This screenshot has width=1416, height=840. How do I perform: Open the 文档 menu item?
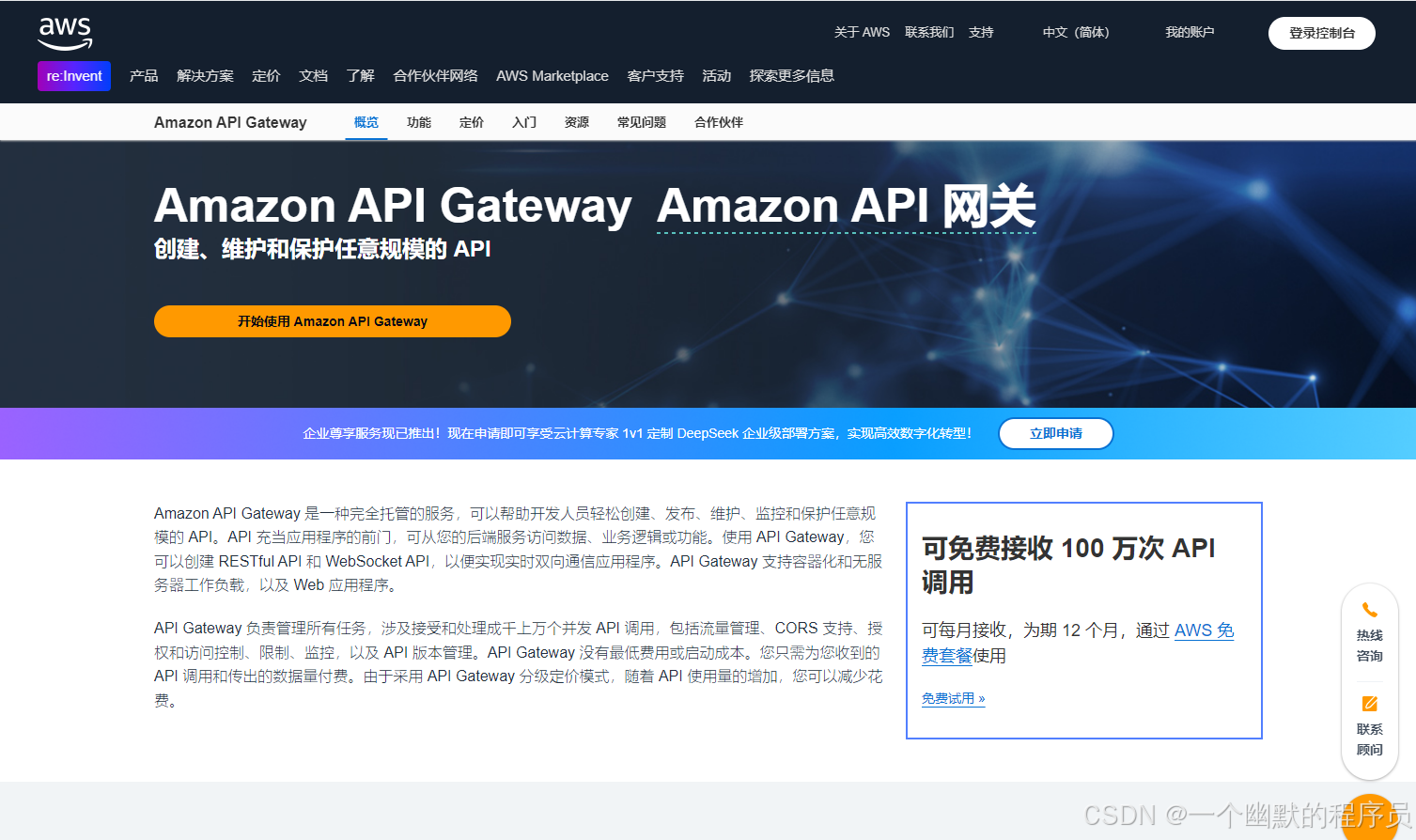(x=313, y=76)
